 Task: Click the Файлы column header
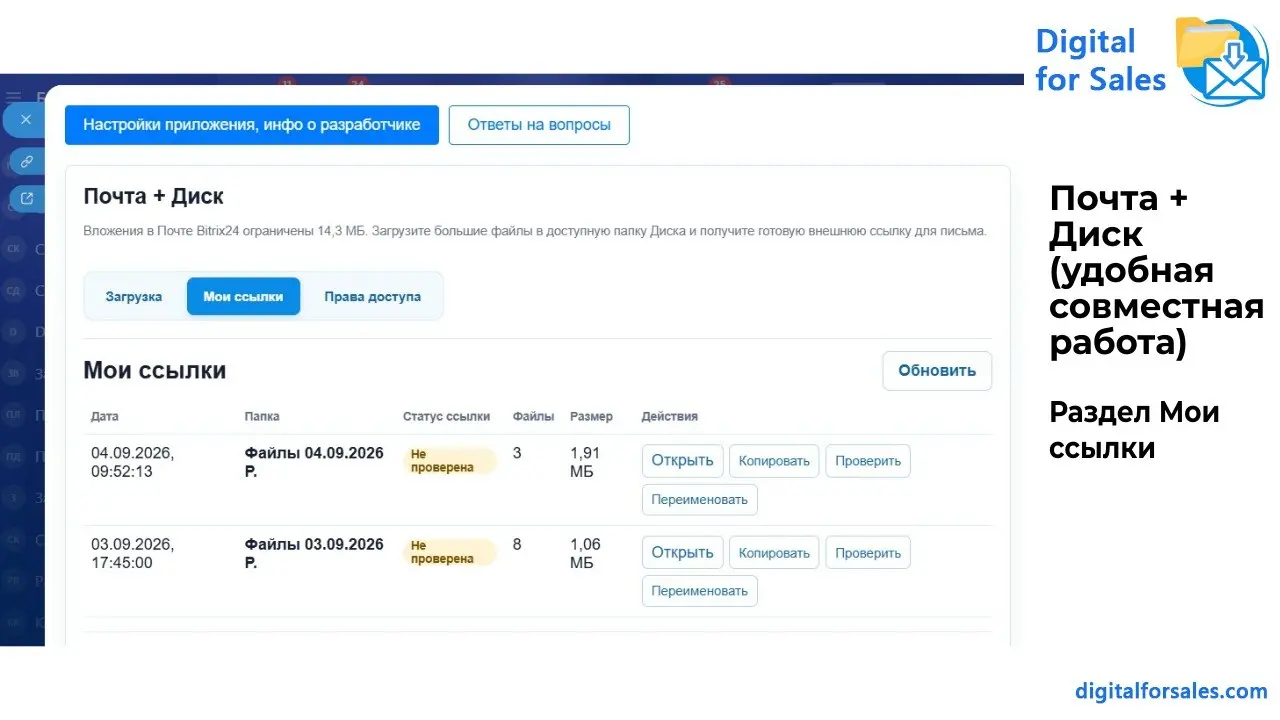533,416
